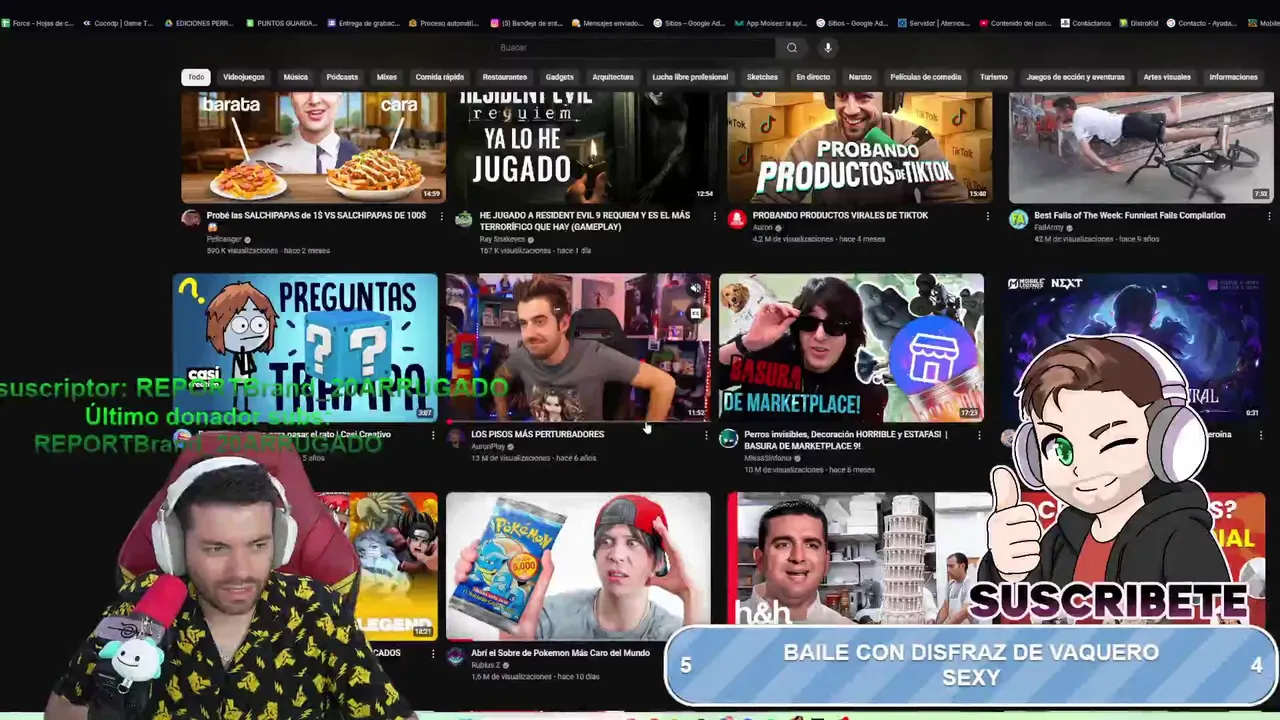Open more options for Pokemon Sobre video

pos(706,654)
